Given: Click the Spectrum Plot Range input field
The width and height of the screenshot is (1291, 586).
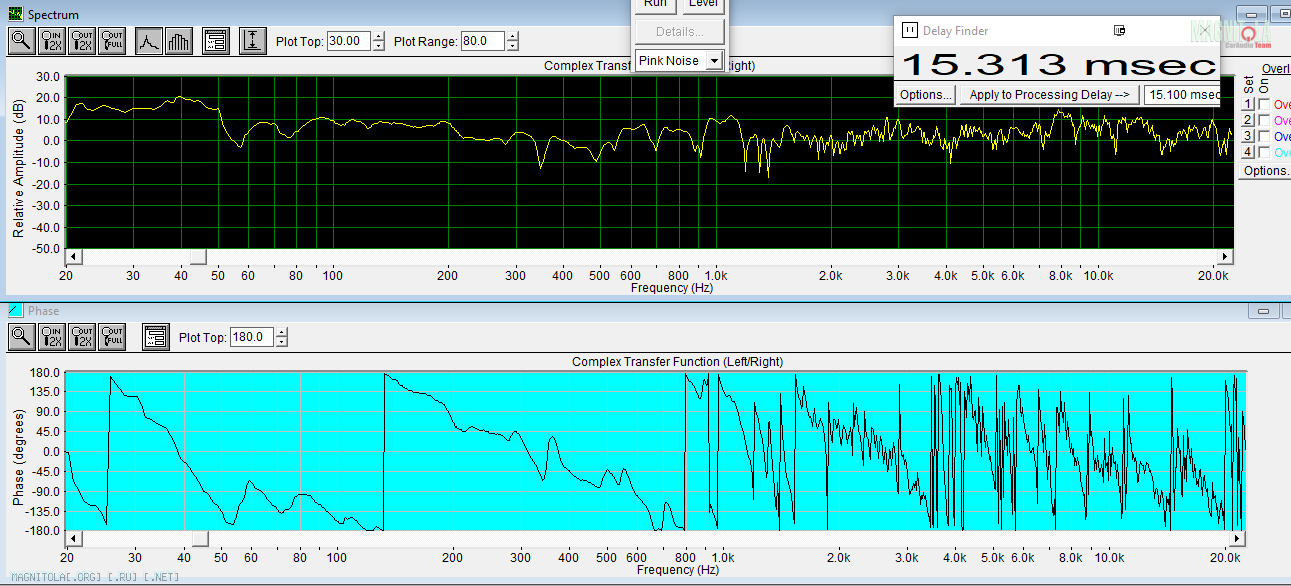Looking at the screenshot, I should (484, 41).
